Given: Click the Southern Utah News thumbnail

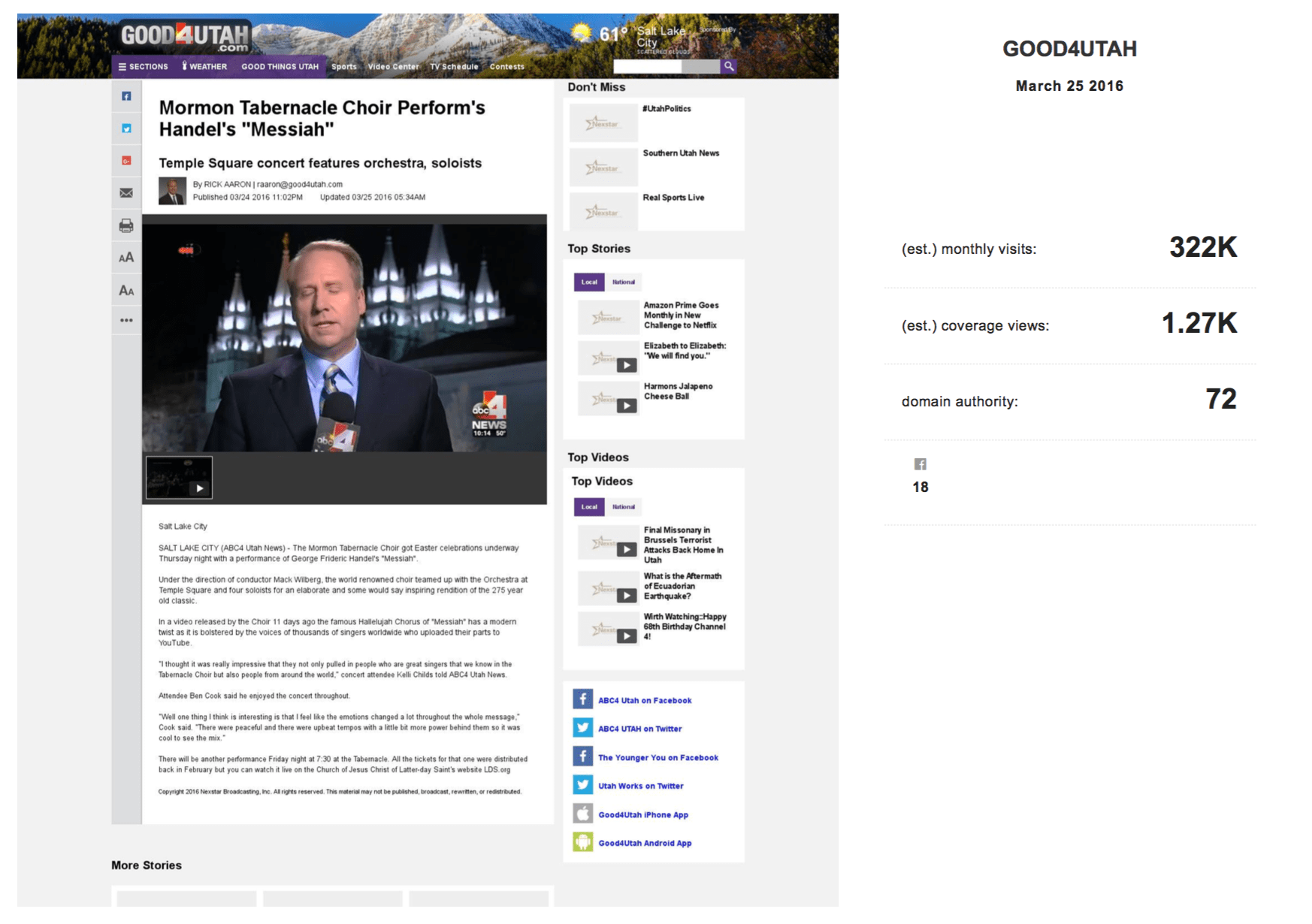Looking at the screenshot, I should point(603,168).
